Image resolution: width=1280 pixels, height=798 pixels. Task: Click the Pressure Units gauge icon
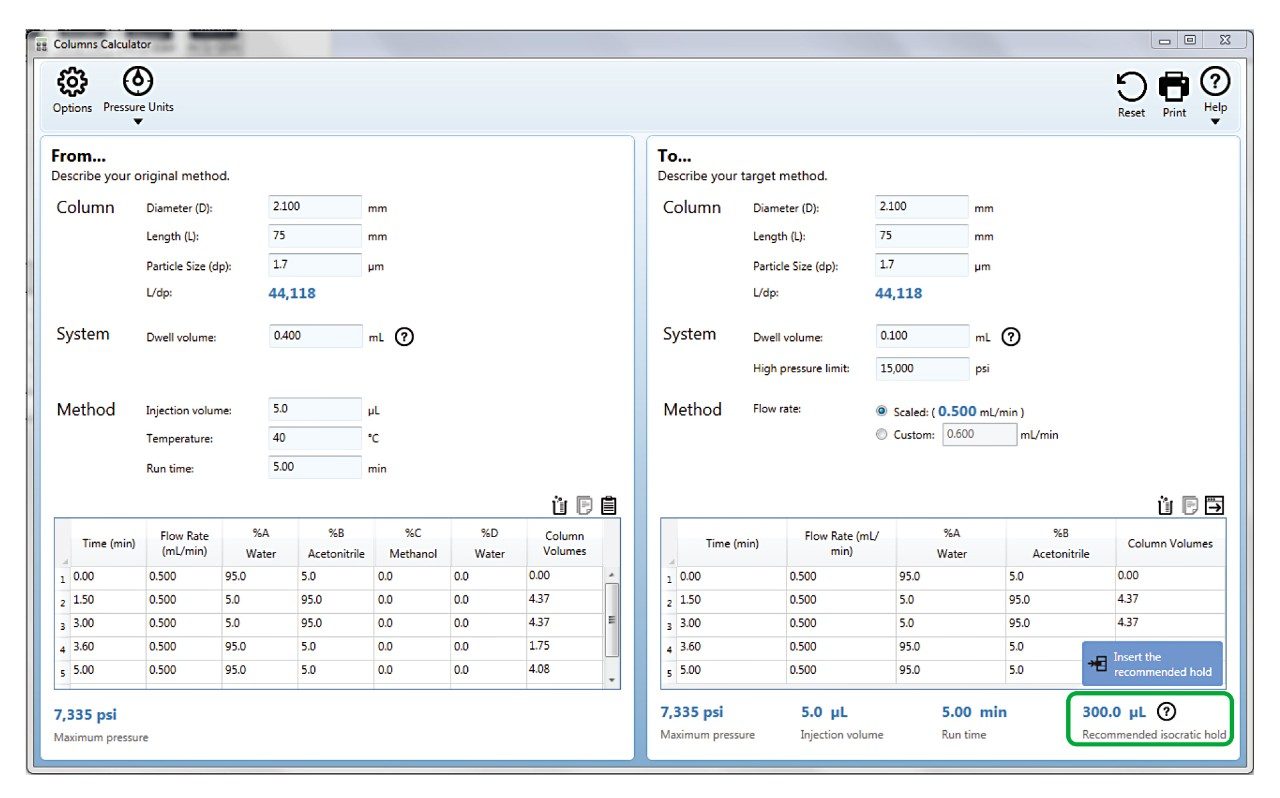(138, 81)
